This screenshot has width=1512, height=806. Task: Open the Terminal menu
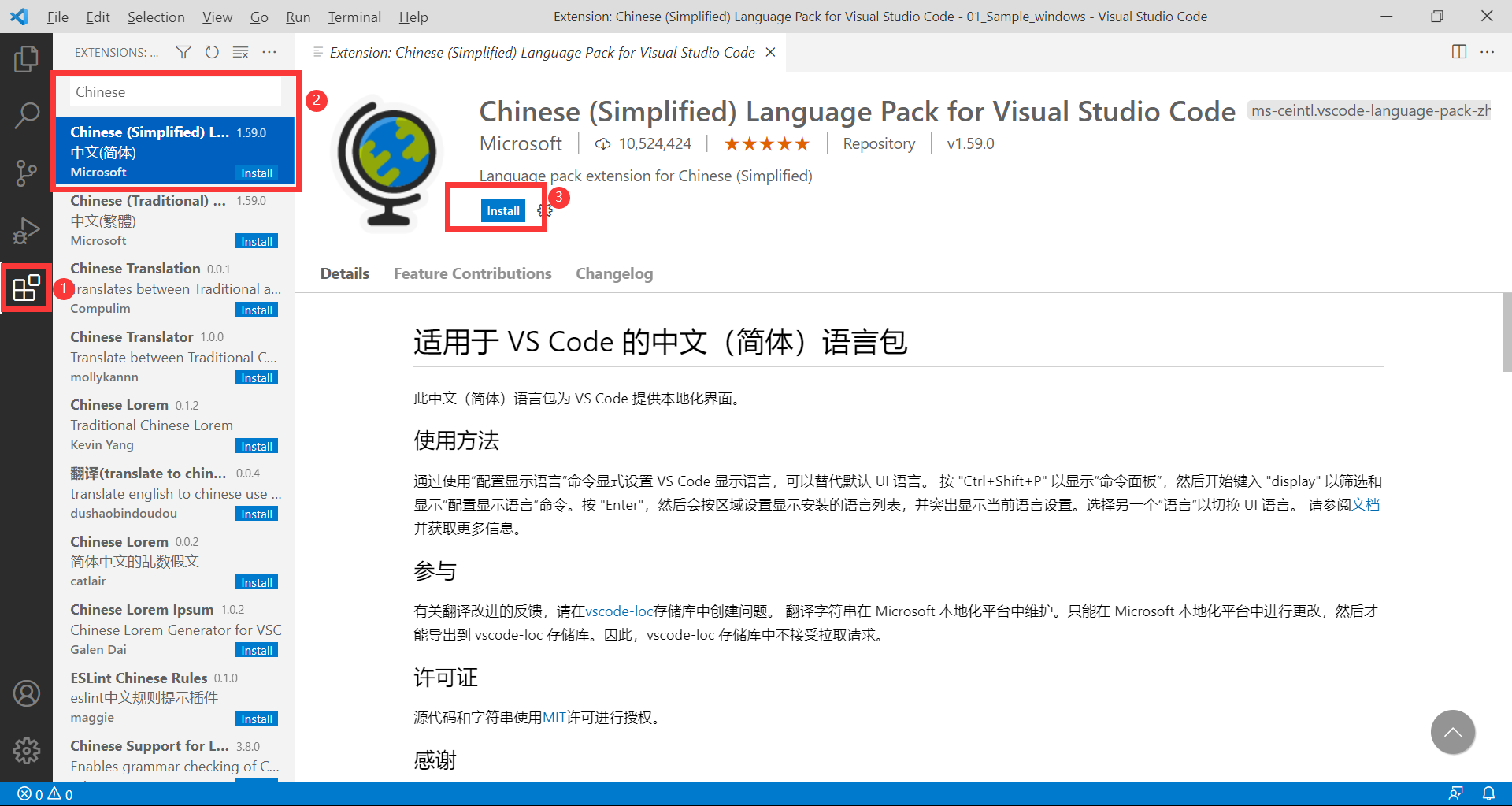(354, 17)
